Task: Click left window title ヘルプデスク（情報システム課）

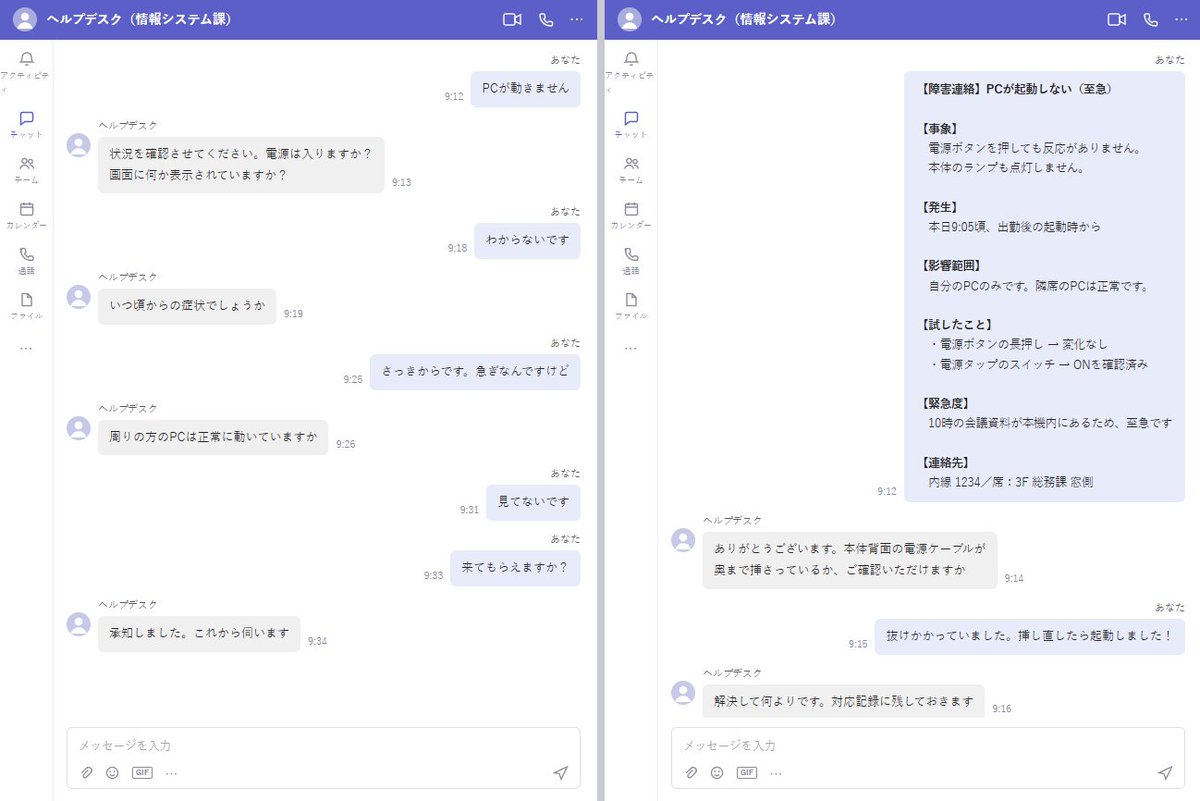Action: pos(139,19)
